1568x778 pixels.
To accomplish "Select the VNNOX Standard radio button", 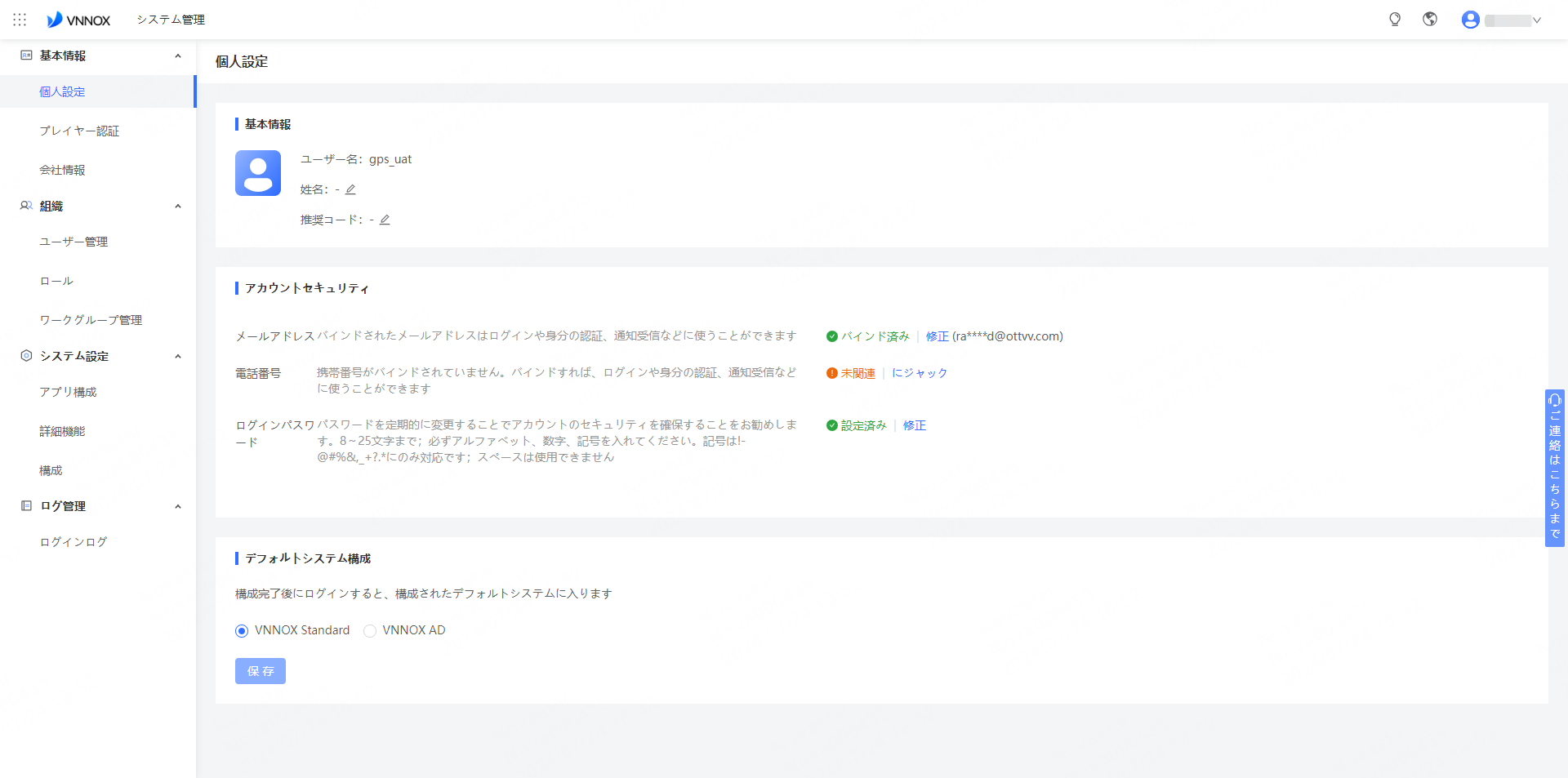I will point(242,631).
